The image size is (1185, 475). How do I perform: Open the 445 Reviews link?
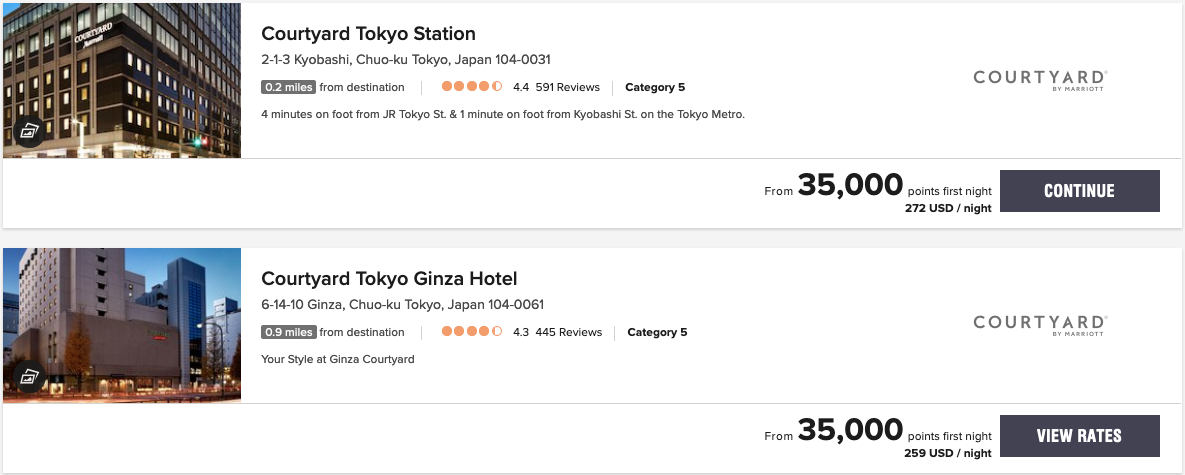pos(568,332)
